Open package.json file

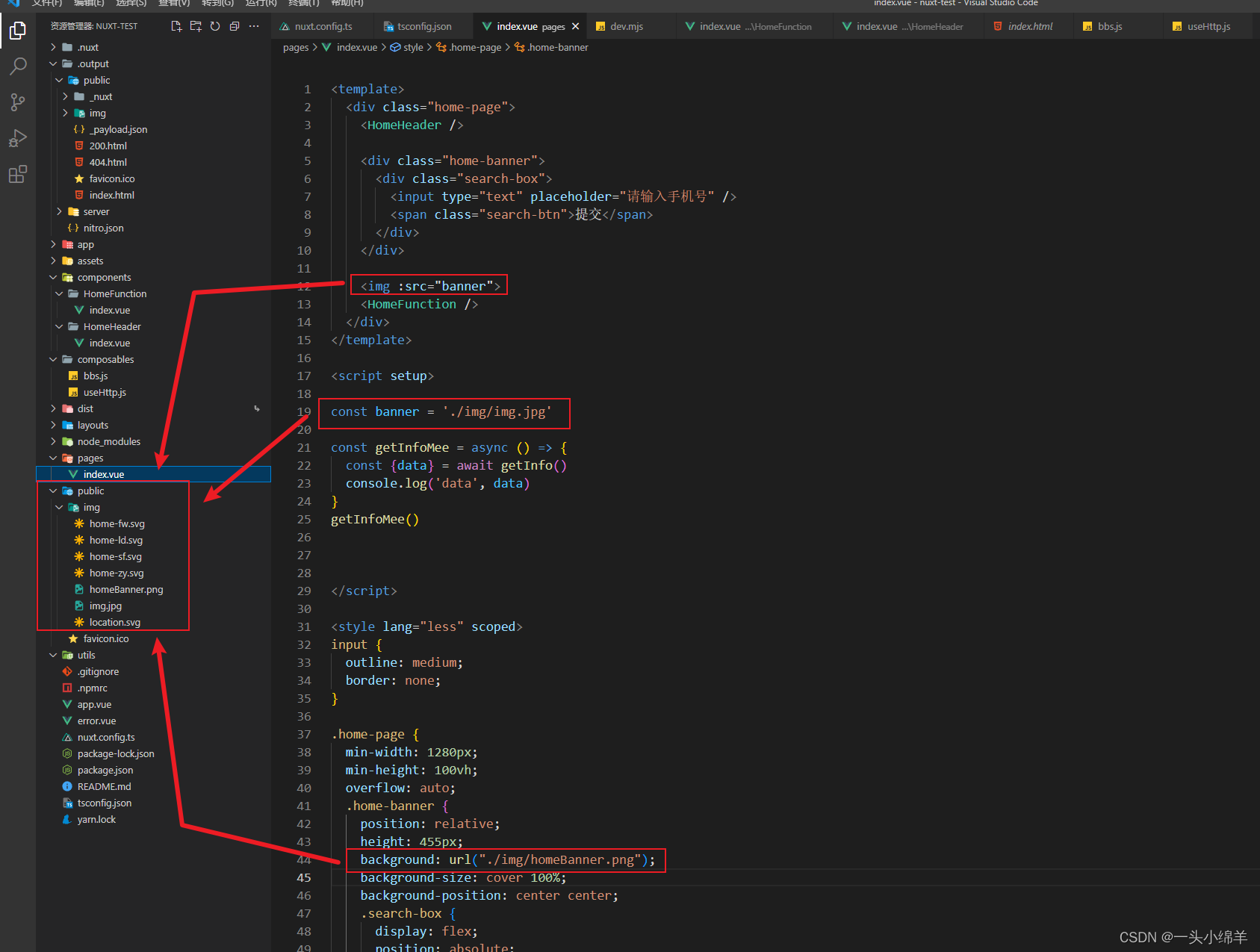click(105, 770)
